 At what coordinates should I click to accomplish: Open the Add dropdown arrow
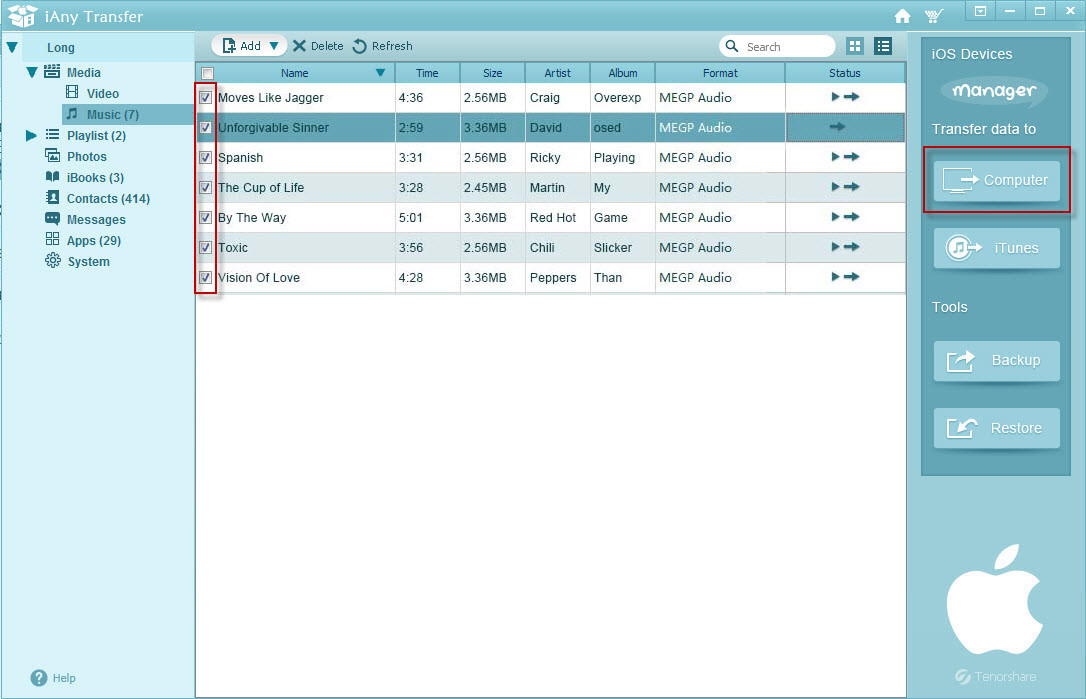[274, 46]
